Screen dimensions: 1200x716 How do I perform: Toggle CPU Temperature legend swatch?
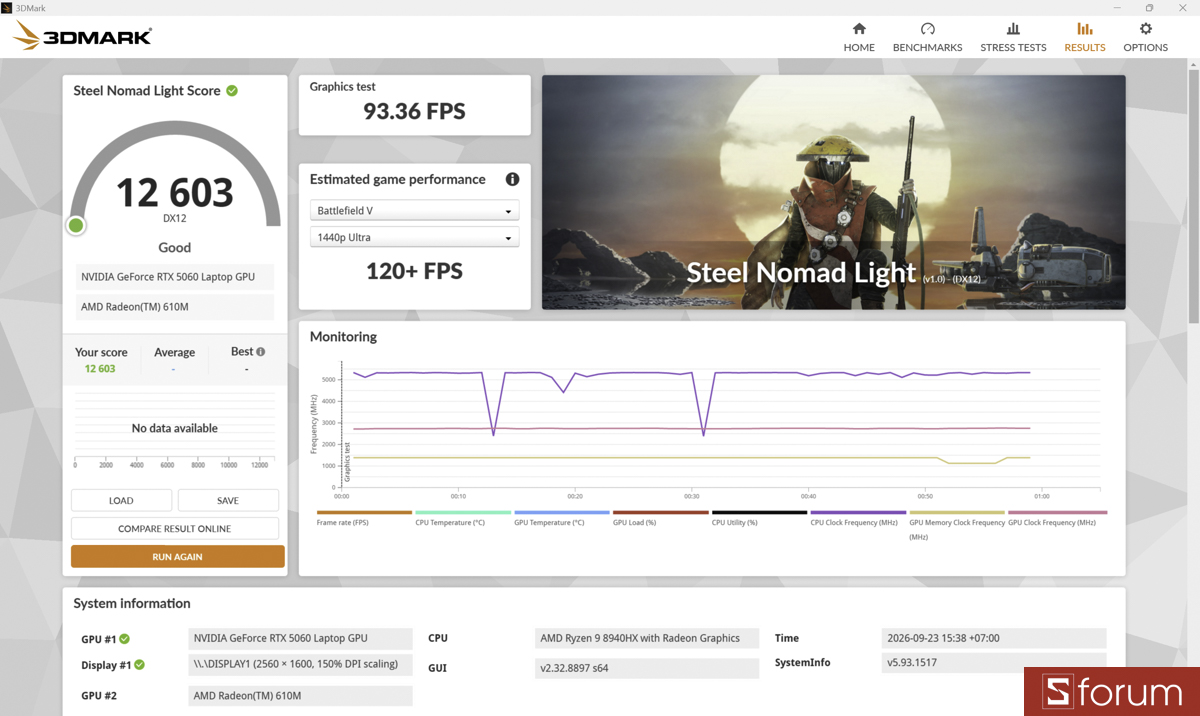tap(463, 512)
